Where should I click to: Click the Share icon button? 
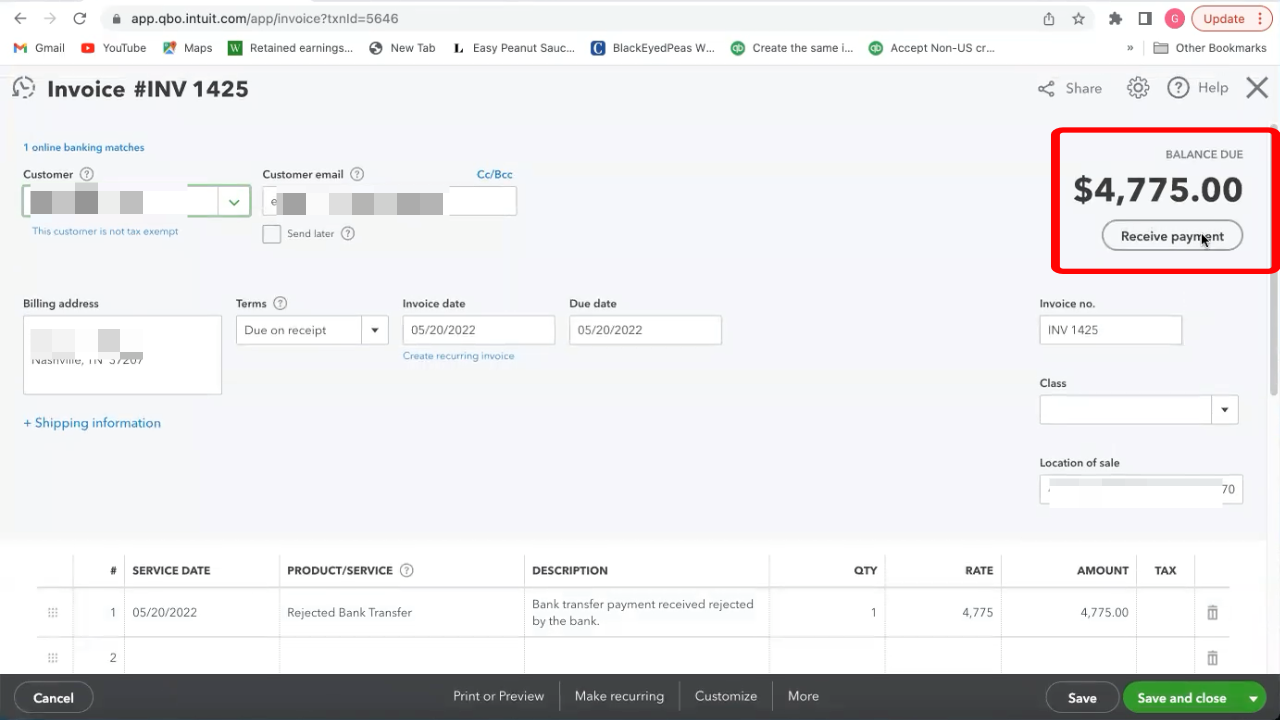[1070, 88]
